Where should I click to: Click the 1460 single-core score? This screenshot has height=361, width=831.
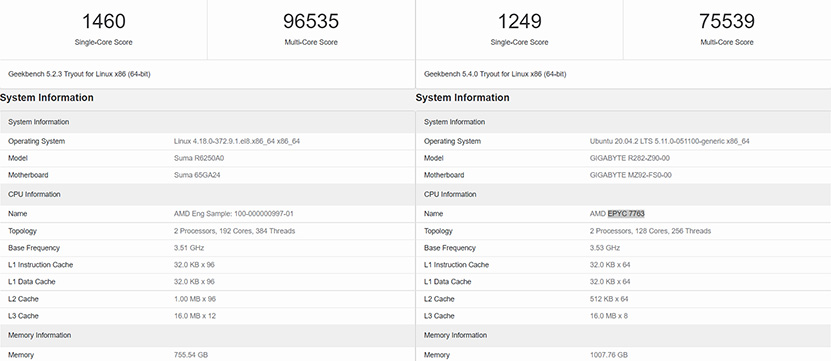103,22
